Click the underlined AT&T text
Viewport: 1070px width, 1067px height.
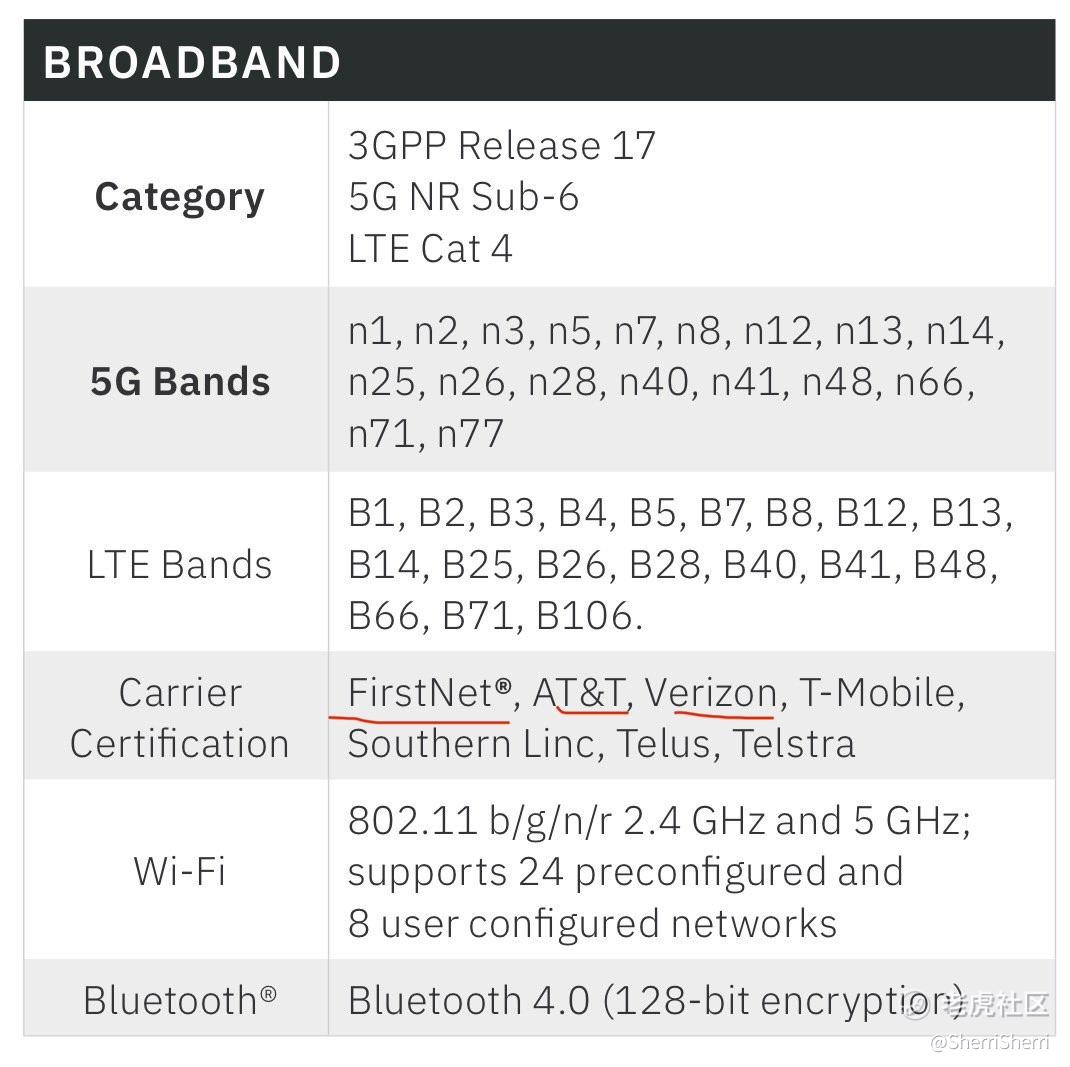pos(580,693)
